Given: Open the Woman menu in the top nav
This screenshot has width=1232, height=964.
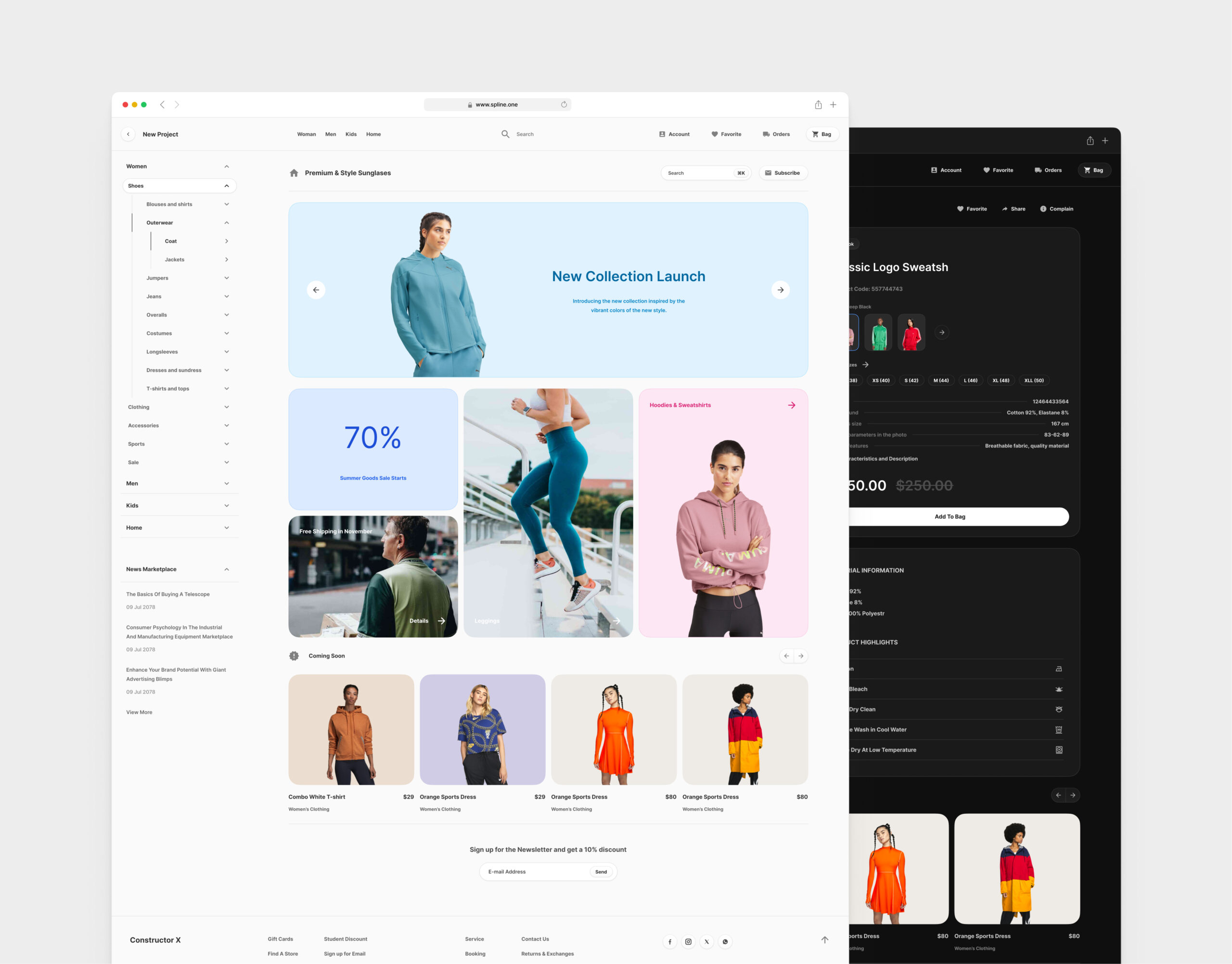Looking at the screenshot, I should pos(307,134).
